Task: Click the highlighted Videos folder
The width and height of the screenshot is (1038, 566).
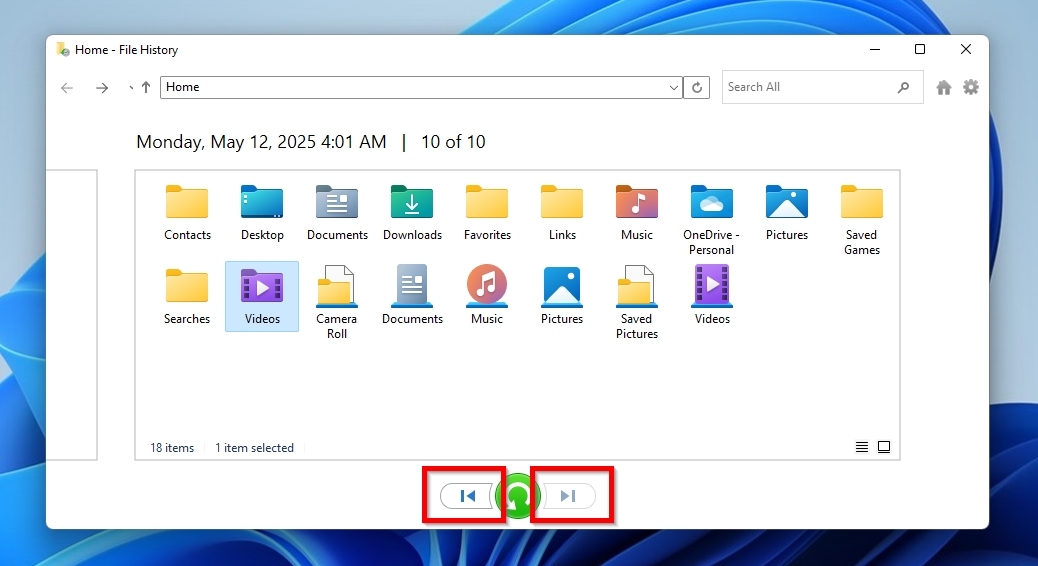Action: 262,297
